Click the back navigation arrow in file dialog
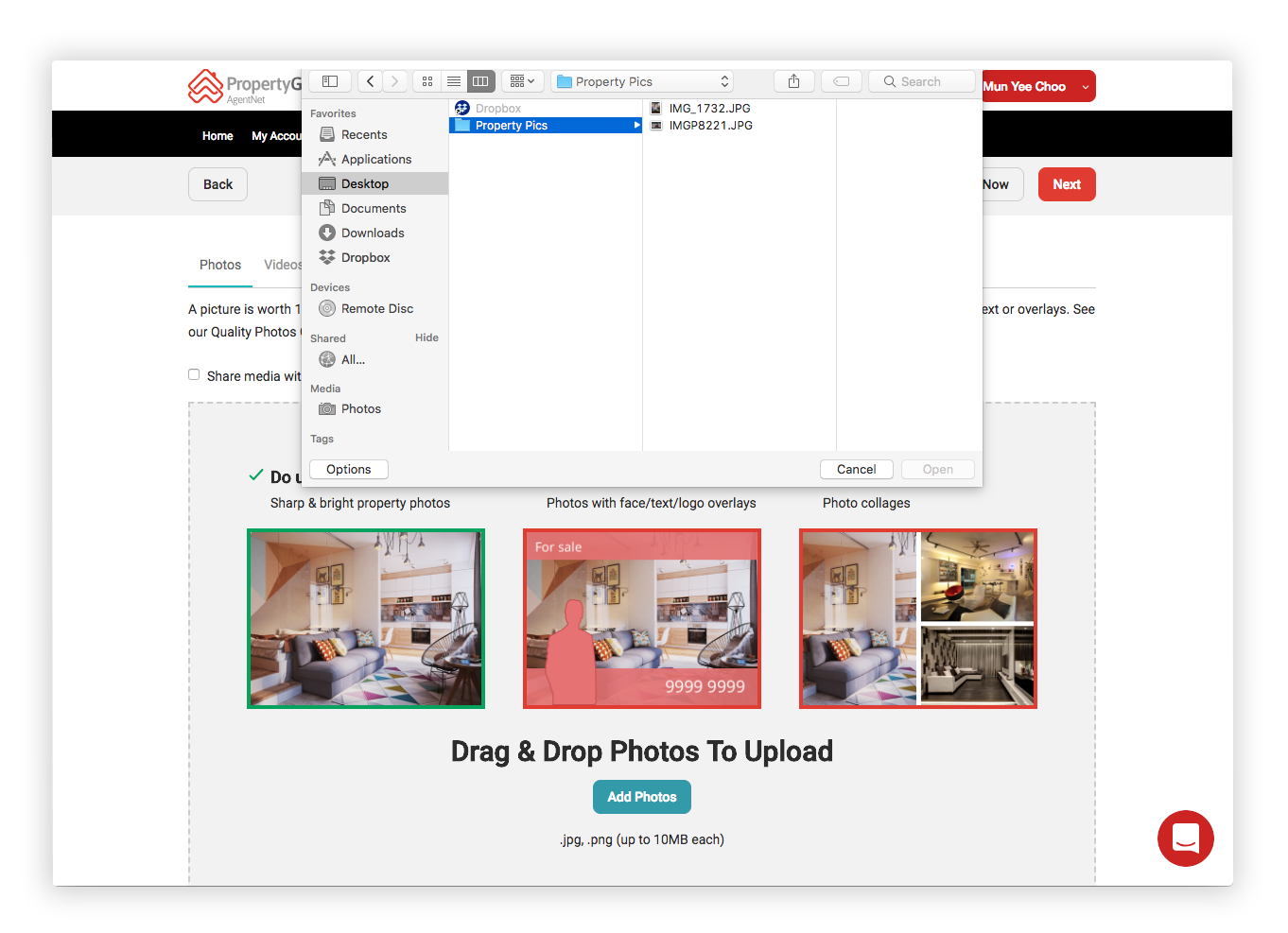 click(371, 81)
